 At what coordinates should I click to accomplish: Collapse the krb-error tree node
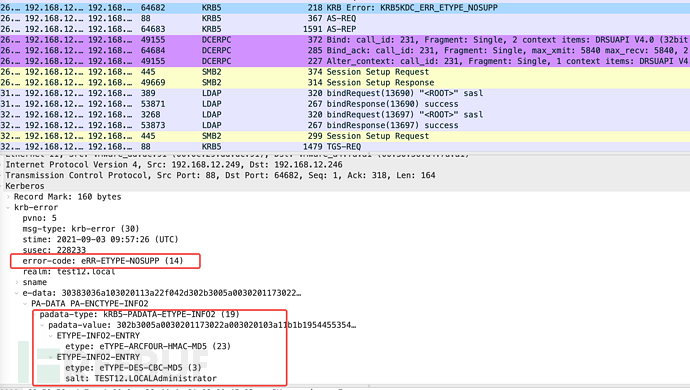tap(8, 207)
